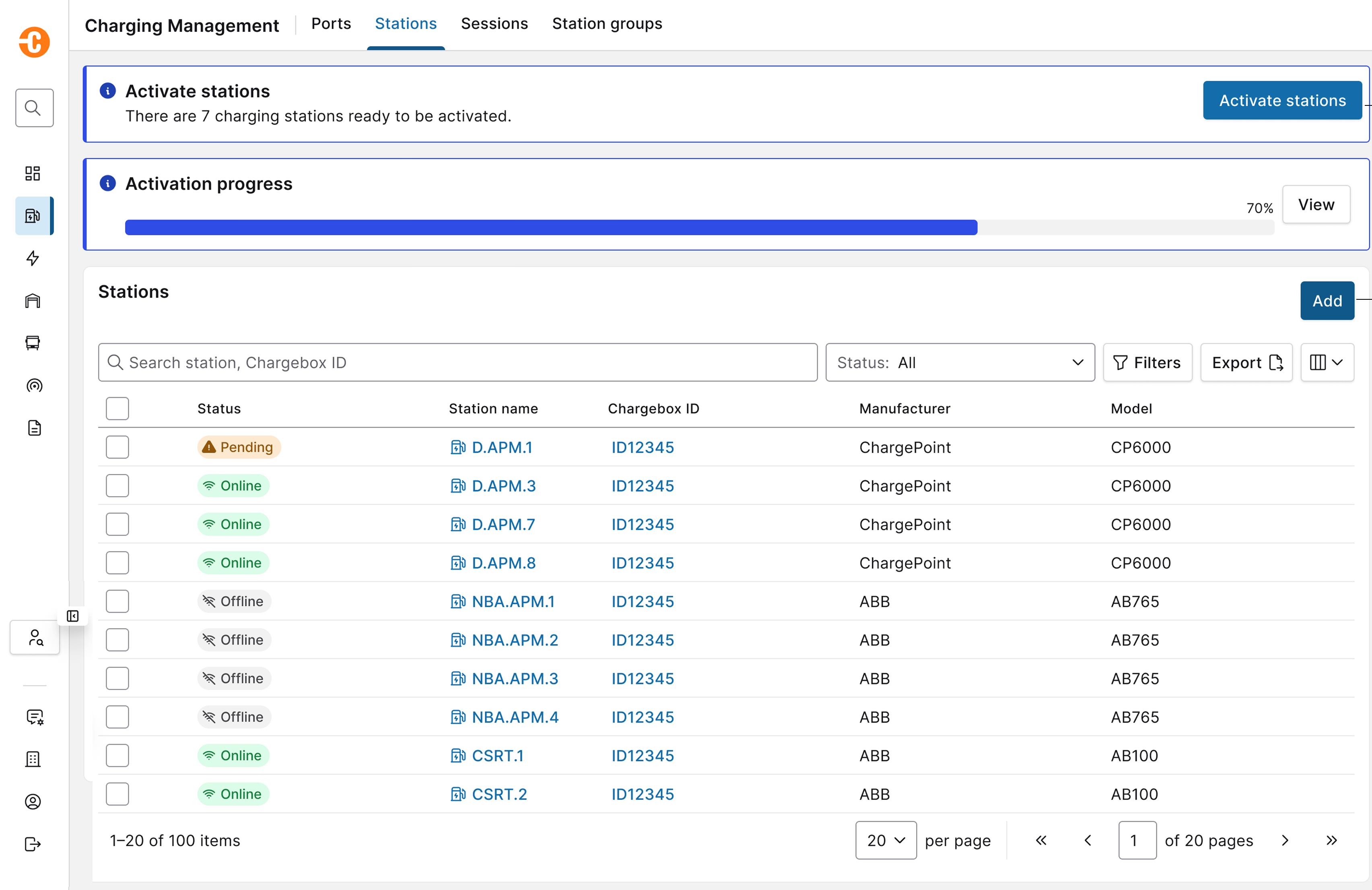
Task: Open the sidebar search icon
Action: [x=34, y=108]
